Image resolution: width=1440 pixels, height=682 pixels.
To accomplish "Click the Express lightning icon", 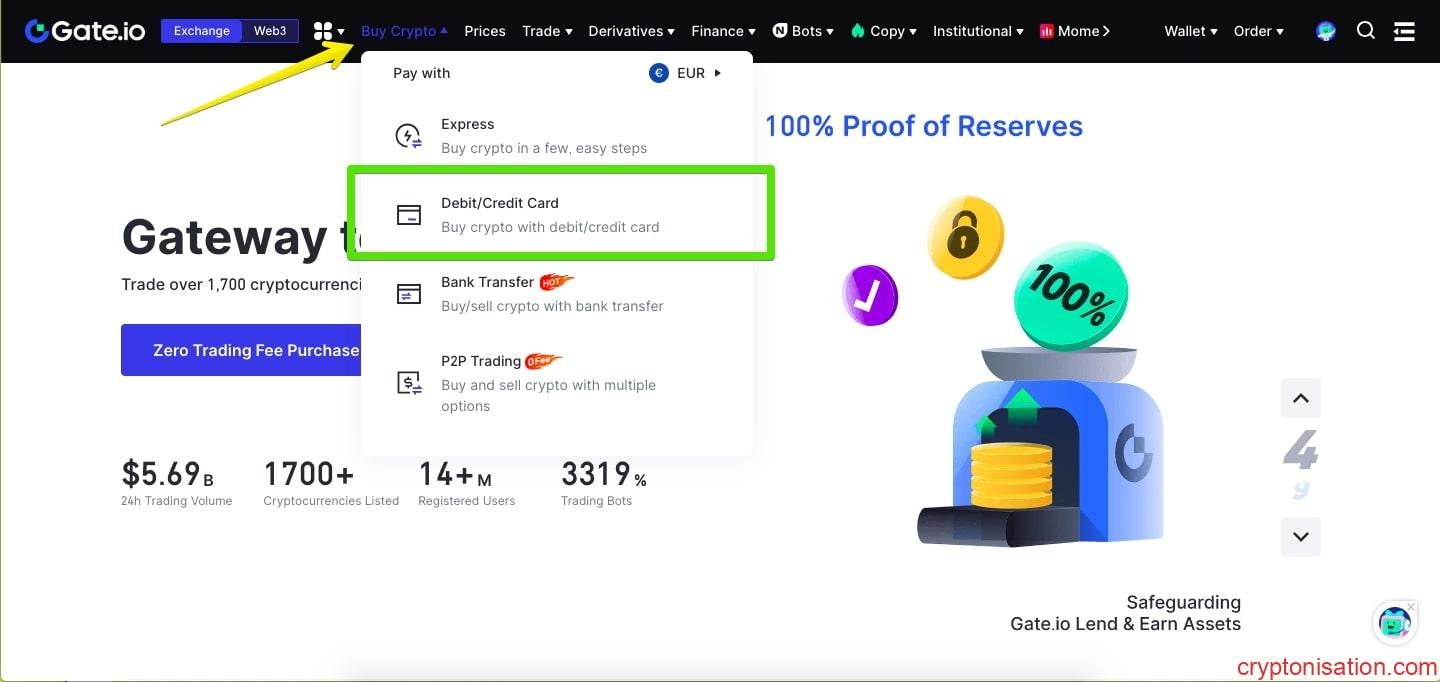I will click(408, 136).
